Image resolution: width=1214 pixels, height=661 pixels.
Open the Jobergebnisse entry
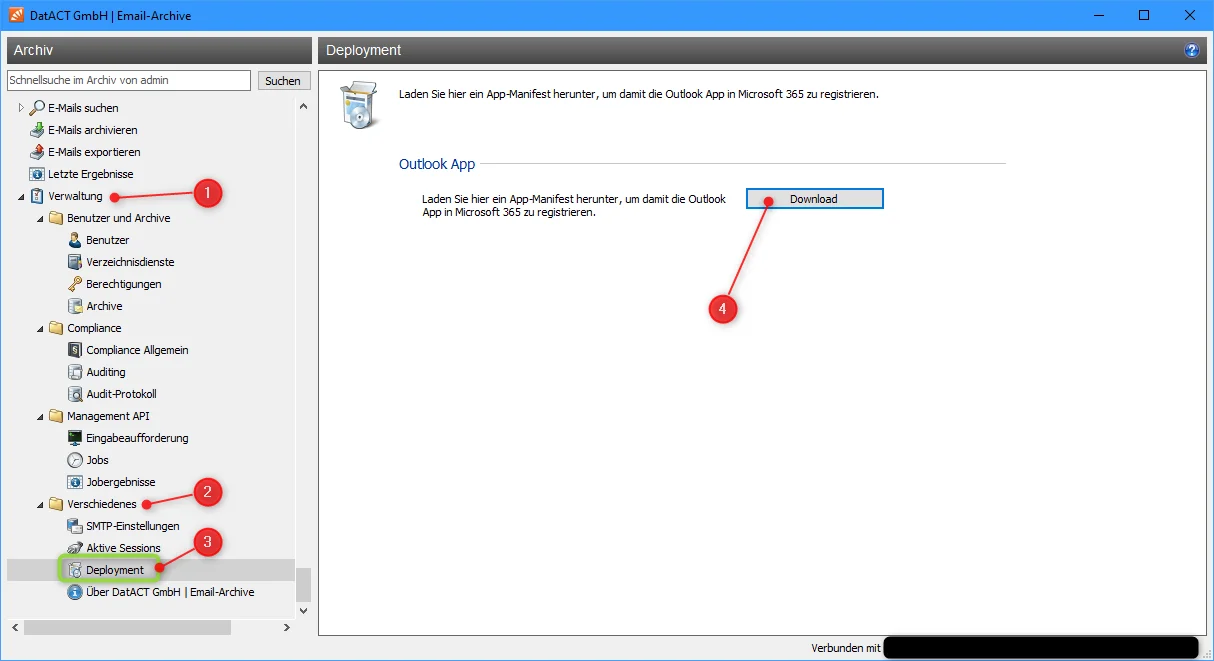tap(121, 482)
